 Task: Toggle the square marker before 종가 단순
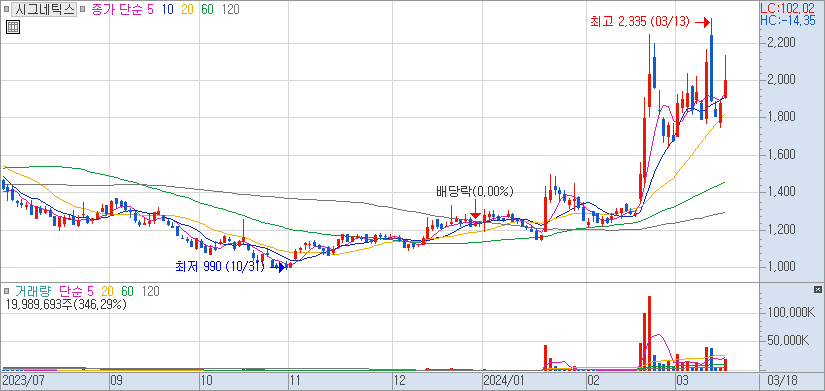pyautogui.click(x=82, y=9)
